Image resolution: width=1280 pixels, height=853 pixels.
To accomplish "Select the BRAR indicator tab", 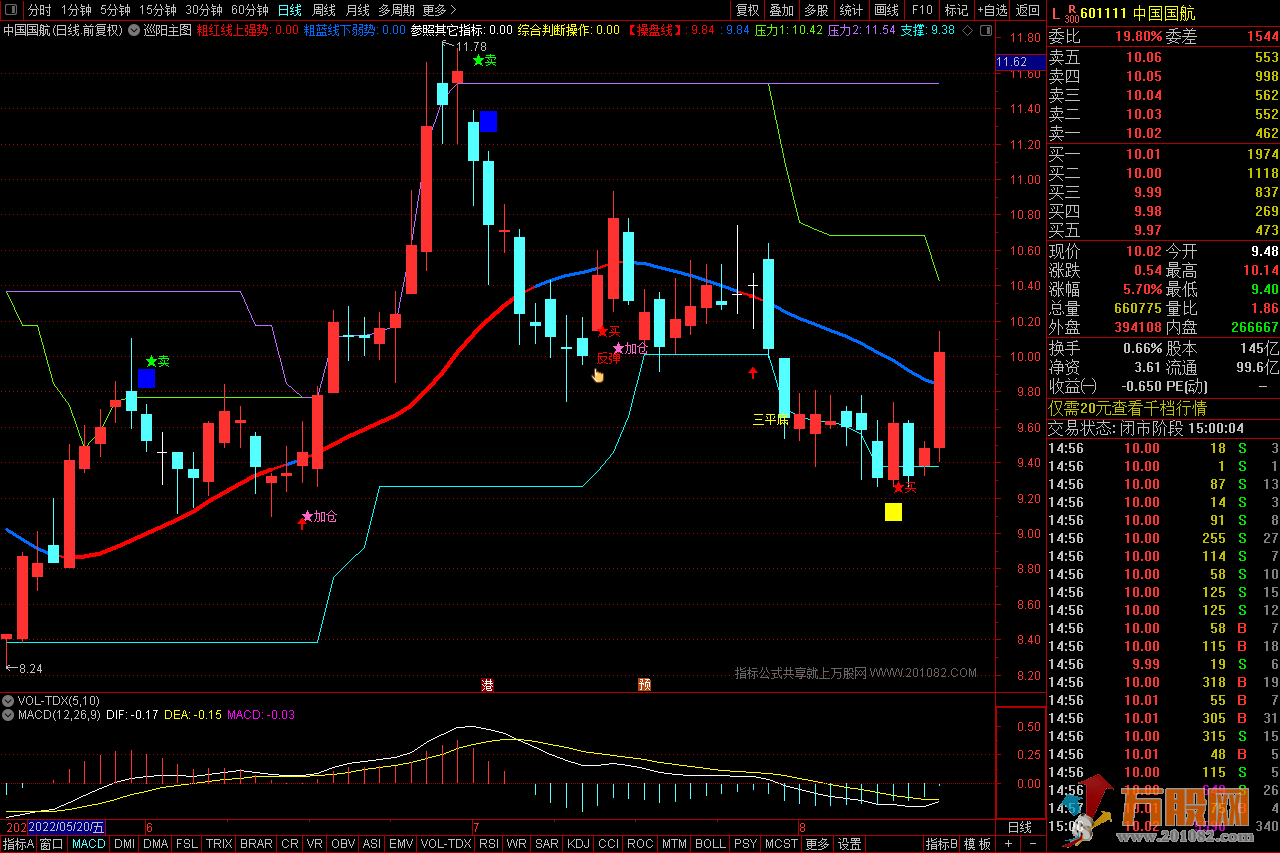I will [256, 844].
